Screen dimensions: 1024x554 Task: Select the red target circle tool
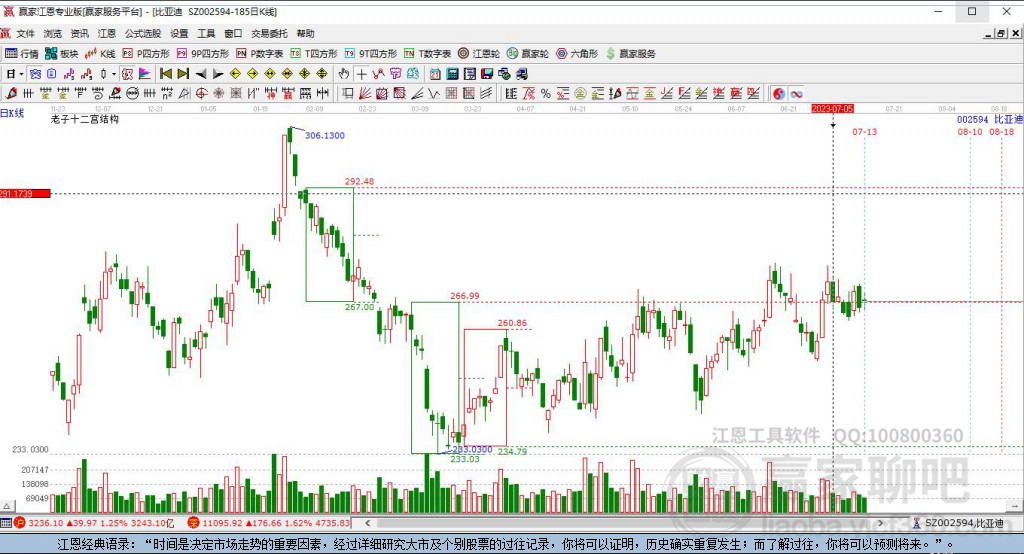(x=202, y=93)
